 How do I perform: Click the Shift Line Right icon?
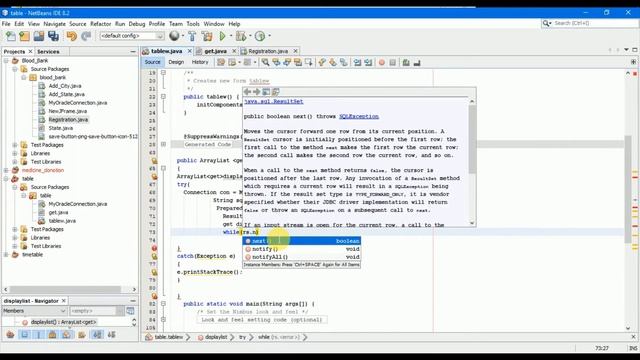coord(369,62)
